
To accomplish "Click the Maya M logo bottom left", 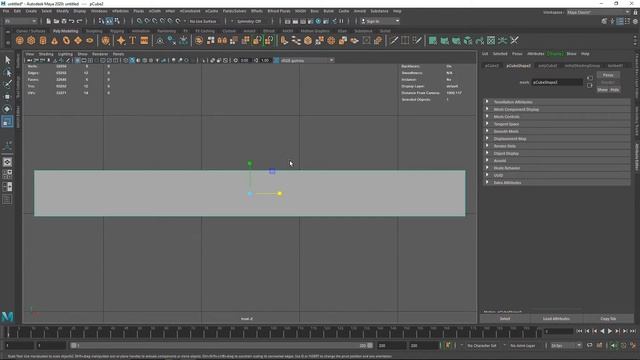I will pyautogui.click(x=7, y=316).
